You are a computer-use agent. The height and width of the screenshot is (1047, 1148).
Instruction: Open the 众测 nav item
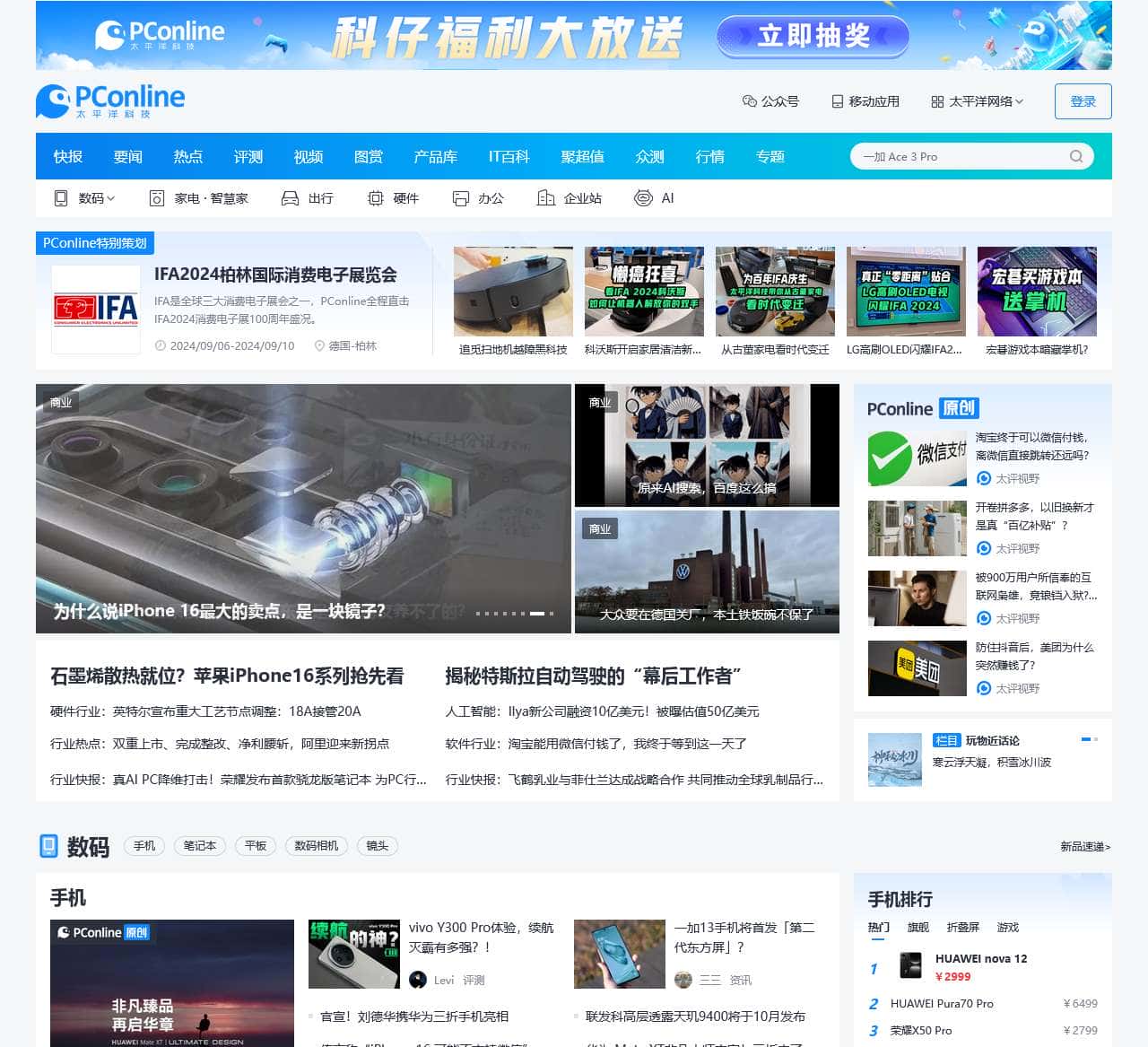pyautogui.click(x=650, y=156)
